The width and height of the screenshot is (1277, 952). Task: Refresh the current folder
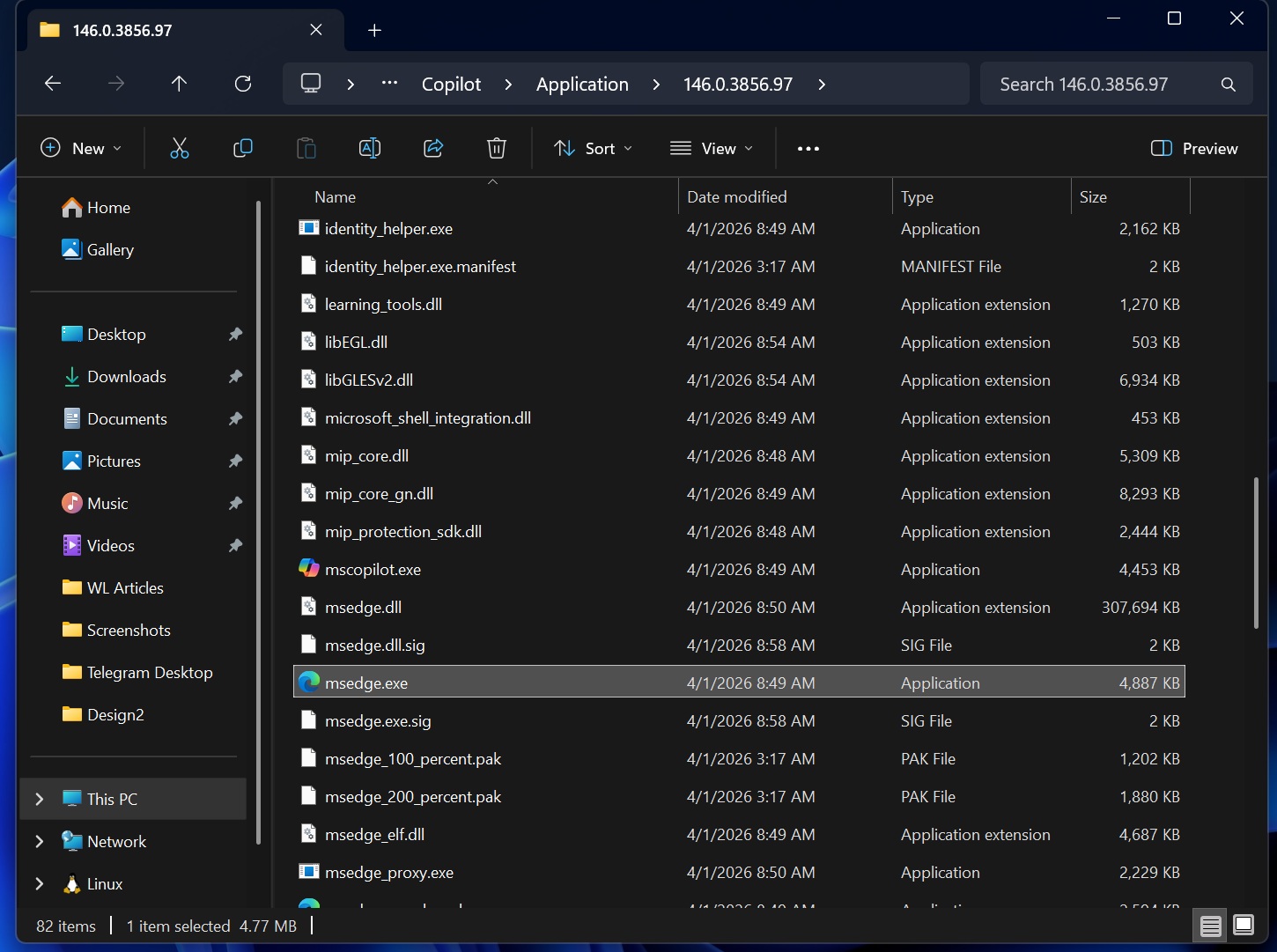(x=243, y=84)
